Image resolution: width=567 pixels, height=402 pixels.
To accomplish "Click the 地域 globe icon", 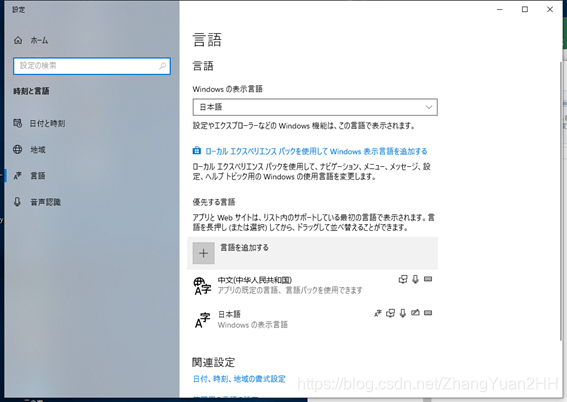I will (x=18, y=149).
